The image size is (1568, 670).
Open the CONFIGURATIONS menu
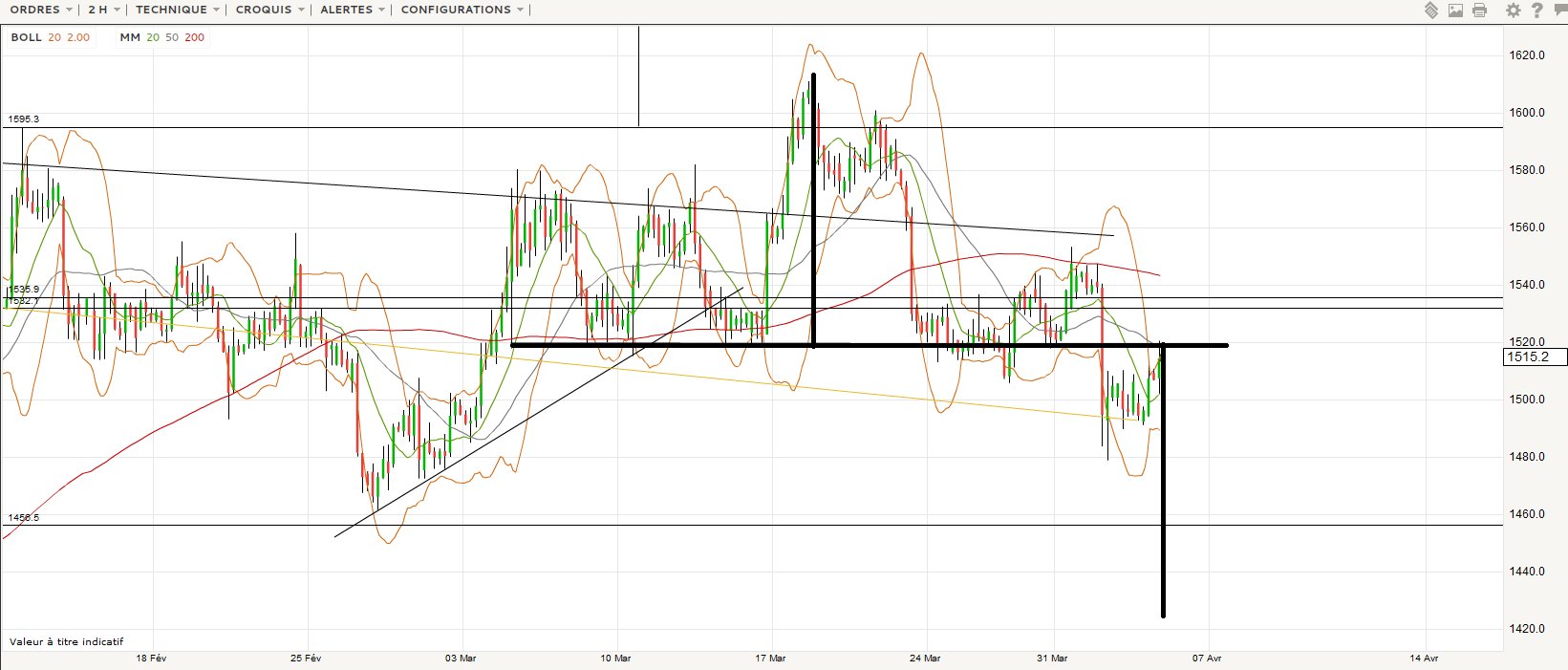[462, 10]
